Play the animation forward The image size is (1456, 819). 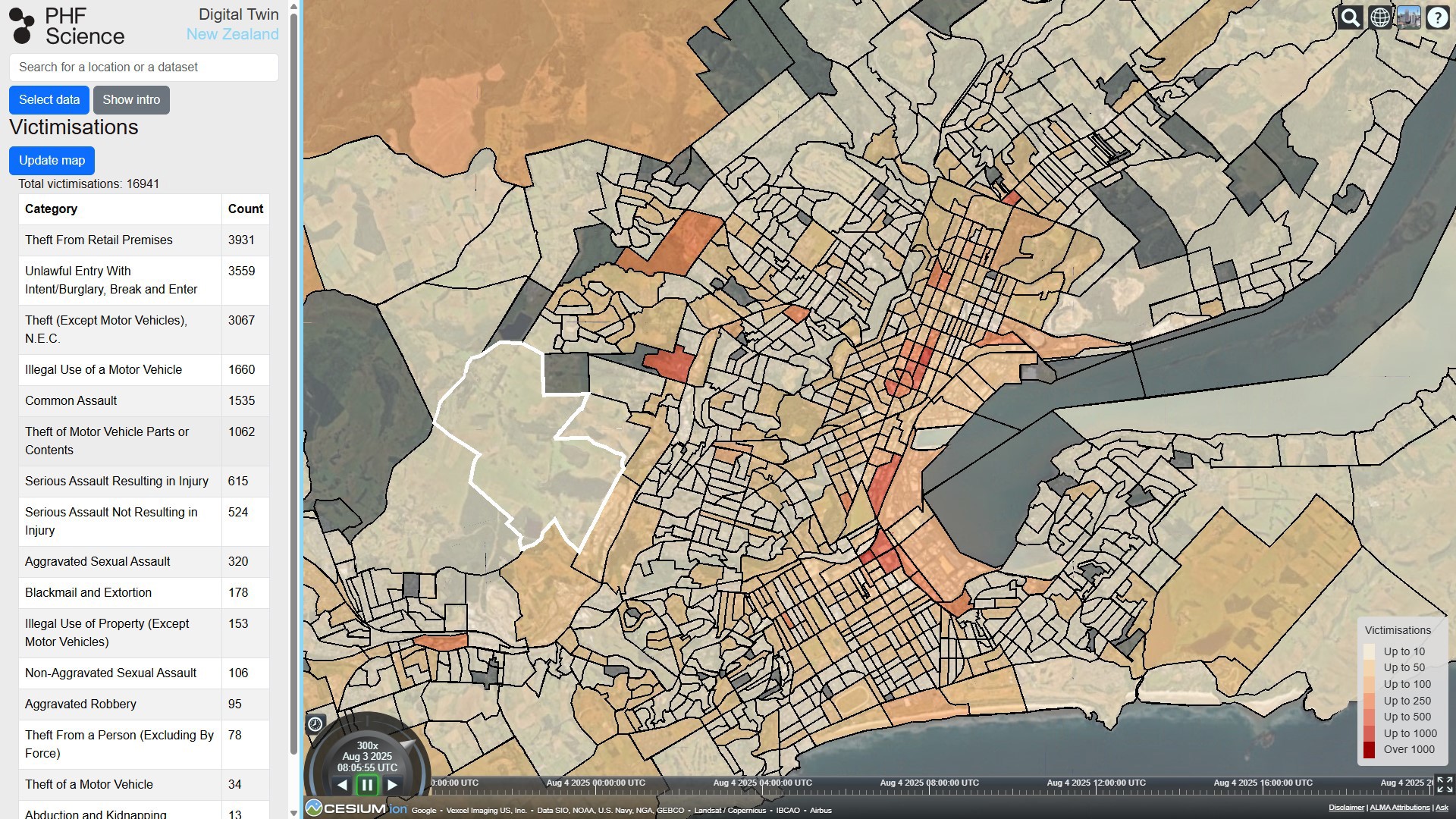tap(392, 785)
